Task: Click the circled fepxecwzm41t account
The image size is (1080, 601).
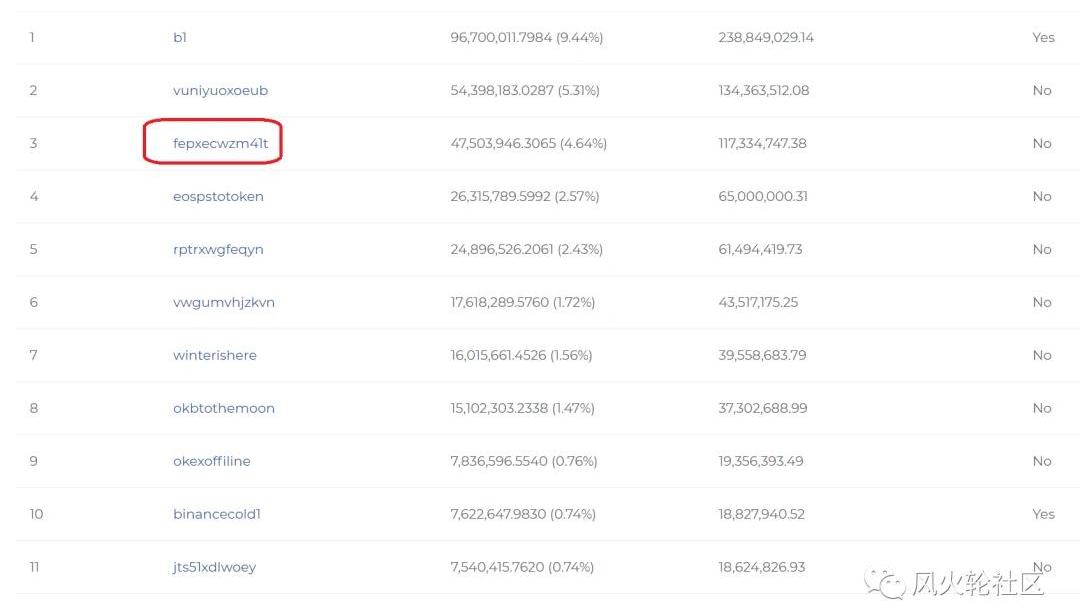Action: (220, 144)
